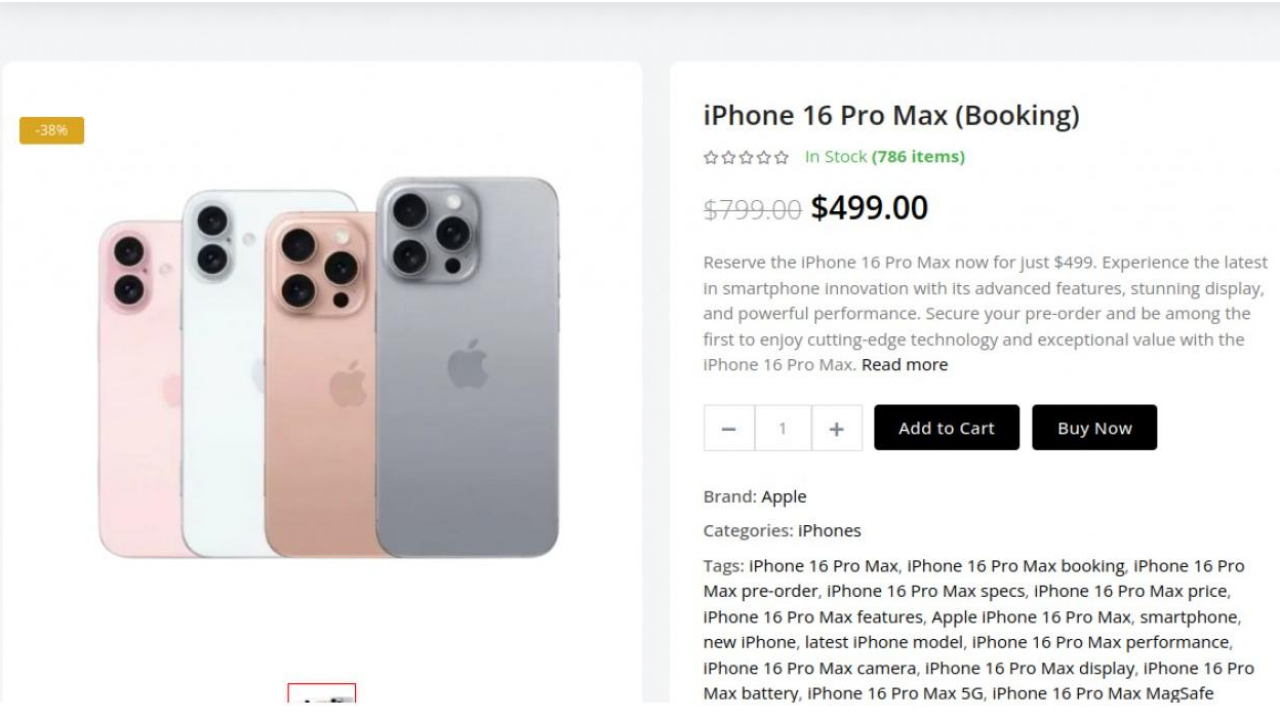Viewport: 1280px width, 720px height.
Task: Select the middle star in the rating row
Action: point(746,157)
